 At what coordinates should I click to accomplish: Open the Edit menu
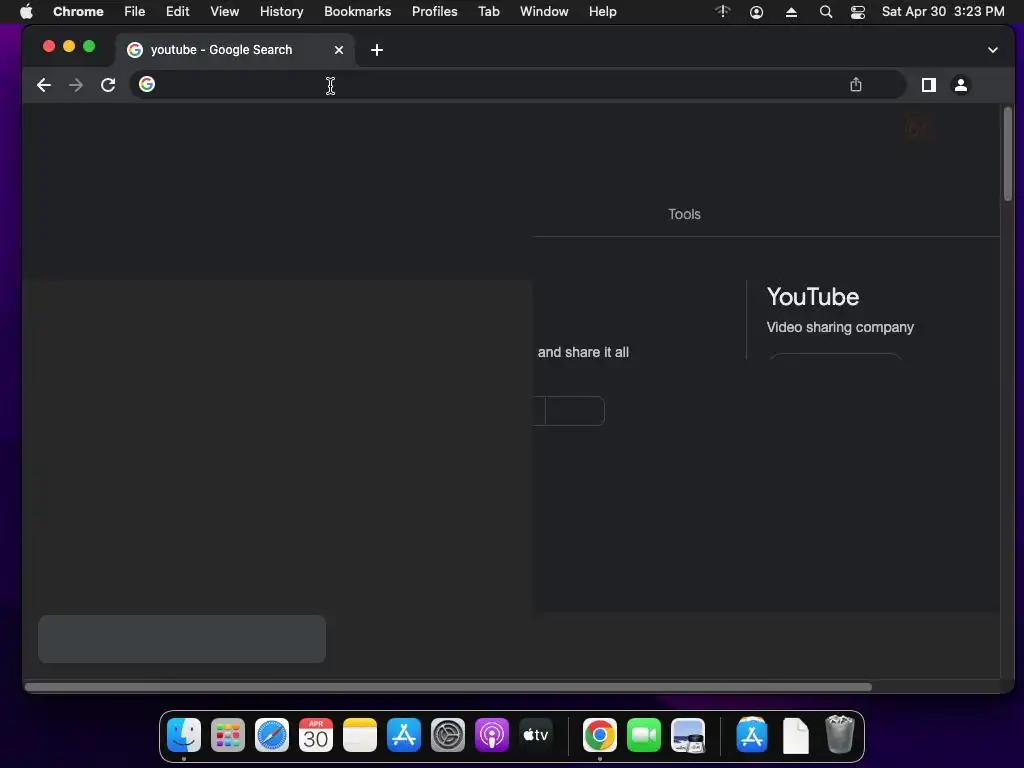178,11
